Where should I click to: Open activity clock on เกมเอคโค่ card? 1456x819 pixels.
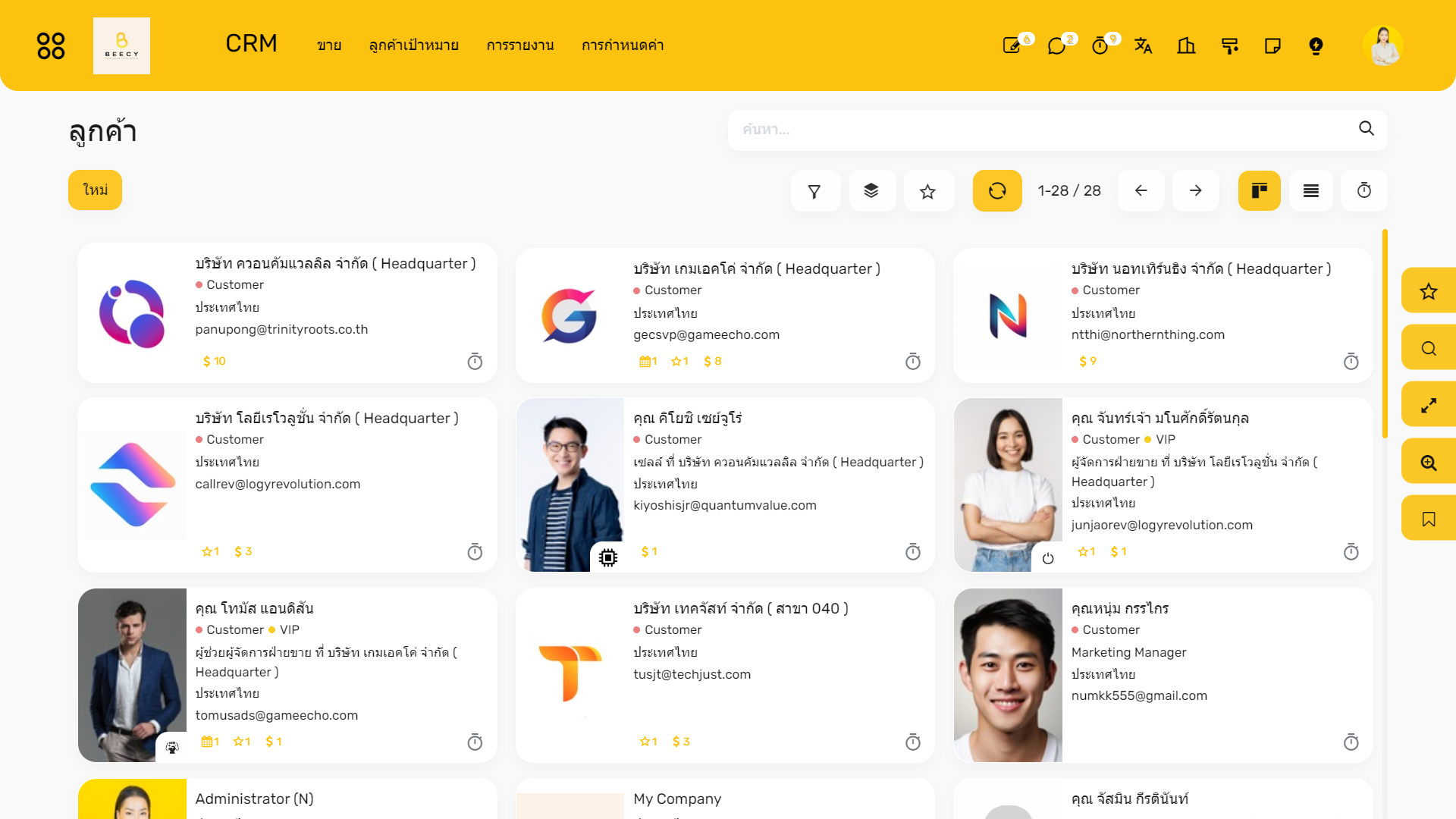(913, 362)
